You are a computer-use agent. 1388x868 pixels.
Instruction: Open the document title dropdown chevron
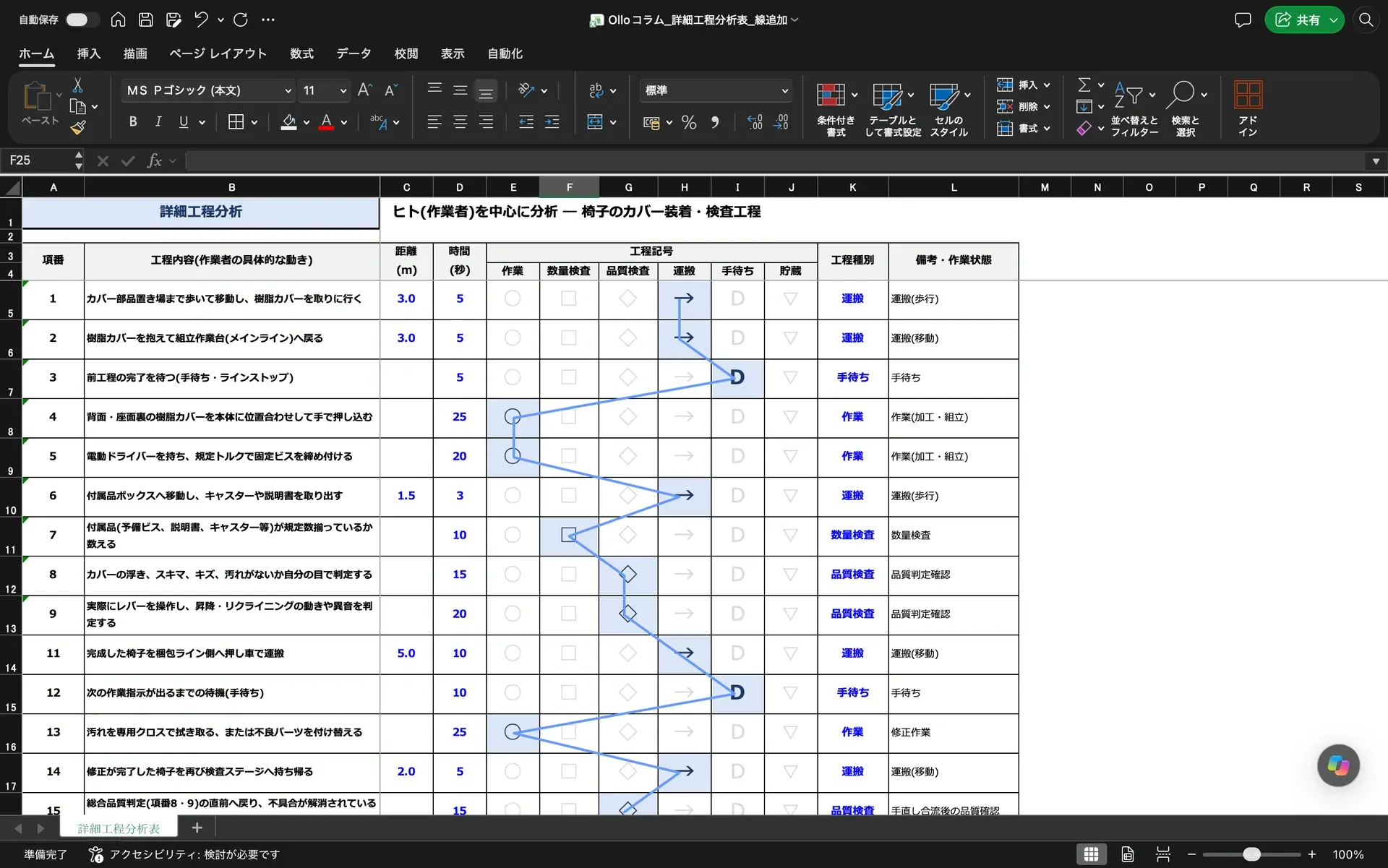pos(794,20)
